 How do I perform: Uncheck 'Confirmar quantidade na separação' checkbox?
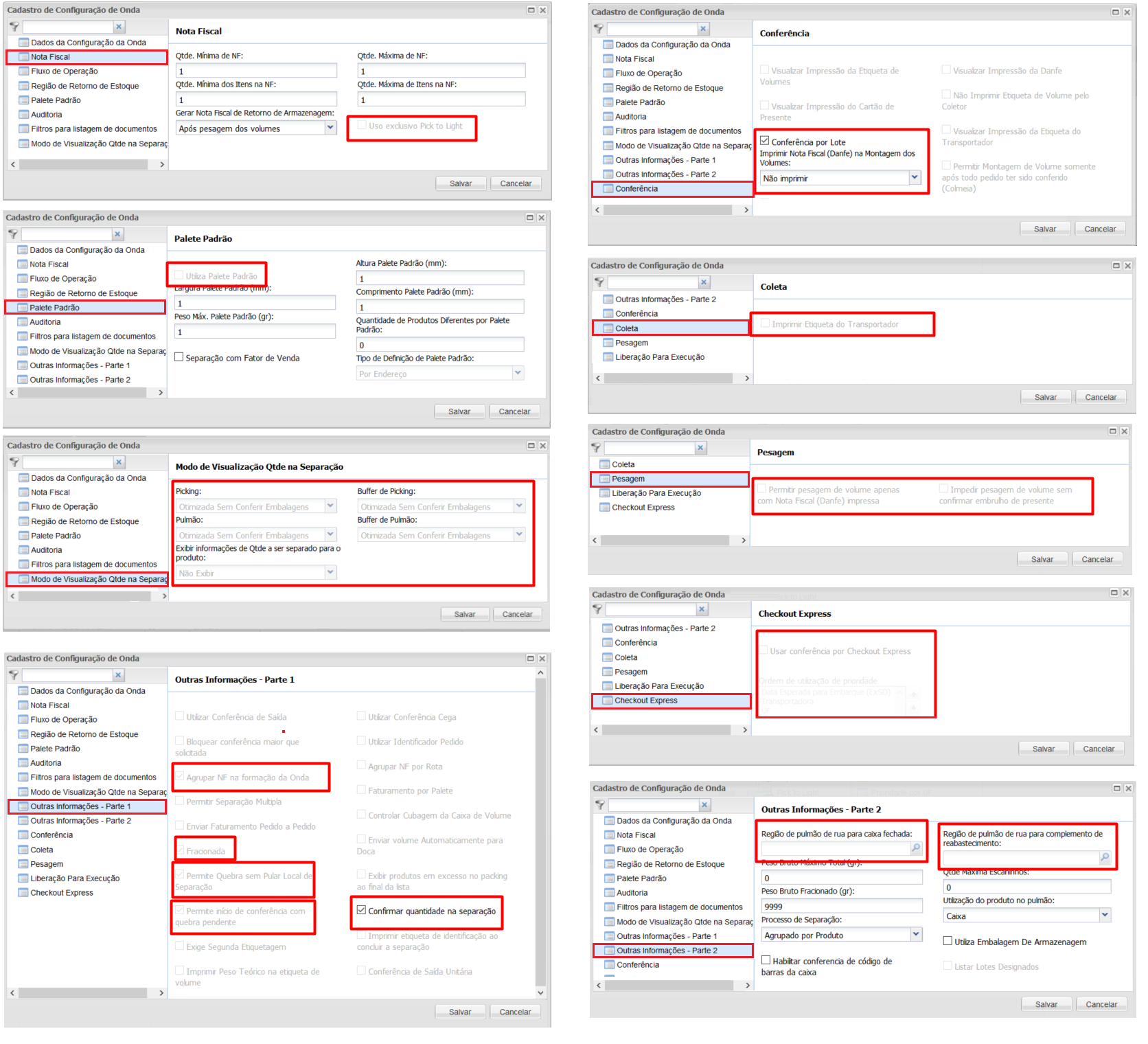(361, 910)
